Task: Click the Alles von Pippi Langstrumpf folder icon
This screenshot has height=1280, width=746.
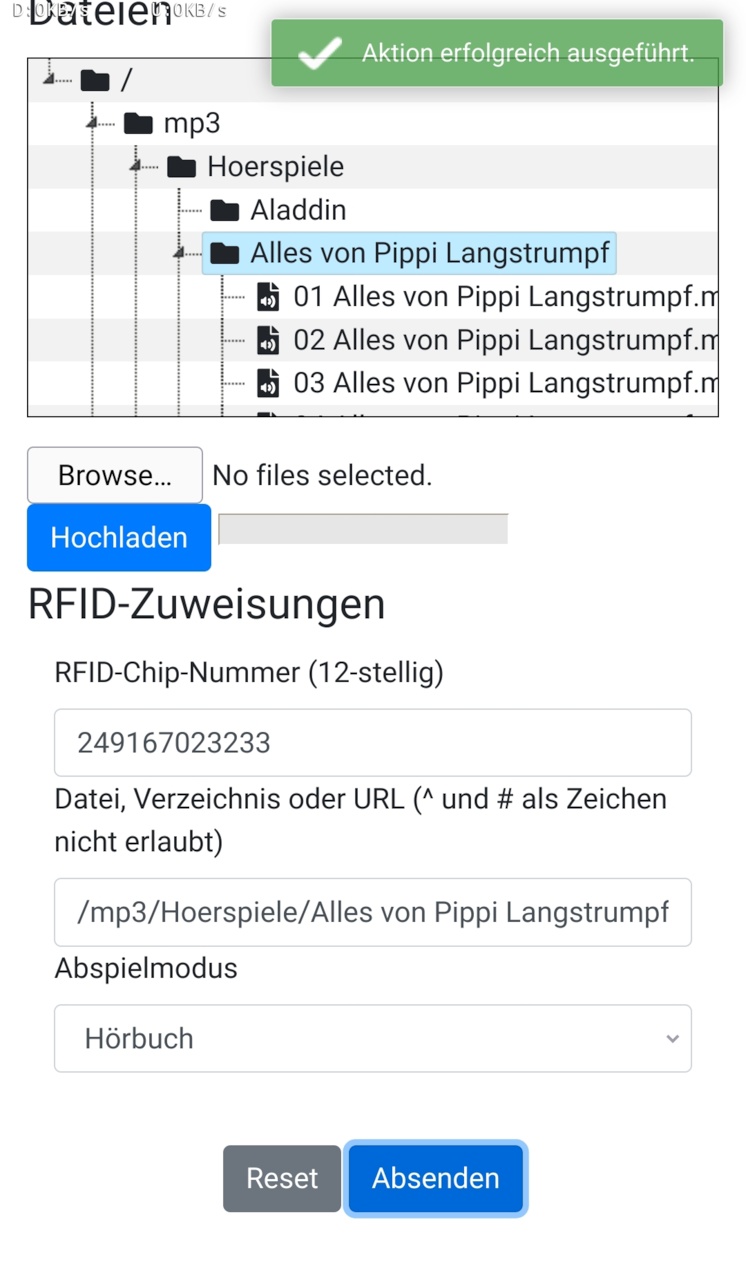Action: (x=225, y=254)
